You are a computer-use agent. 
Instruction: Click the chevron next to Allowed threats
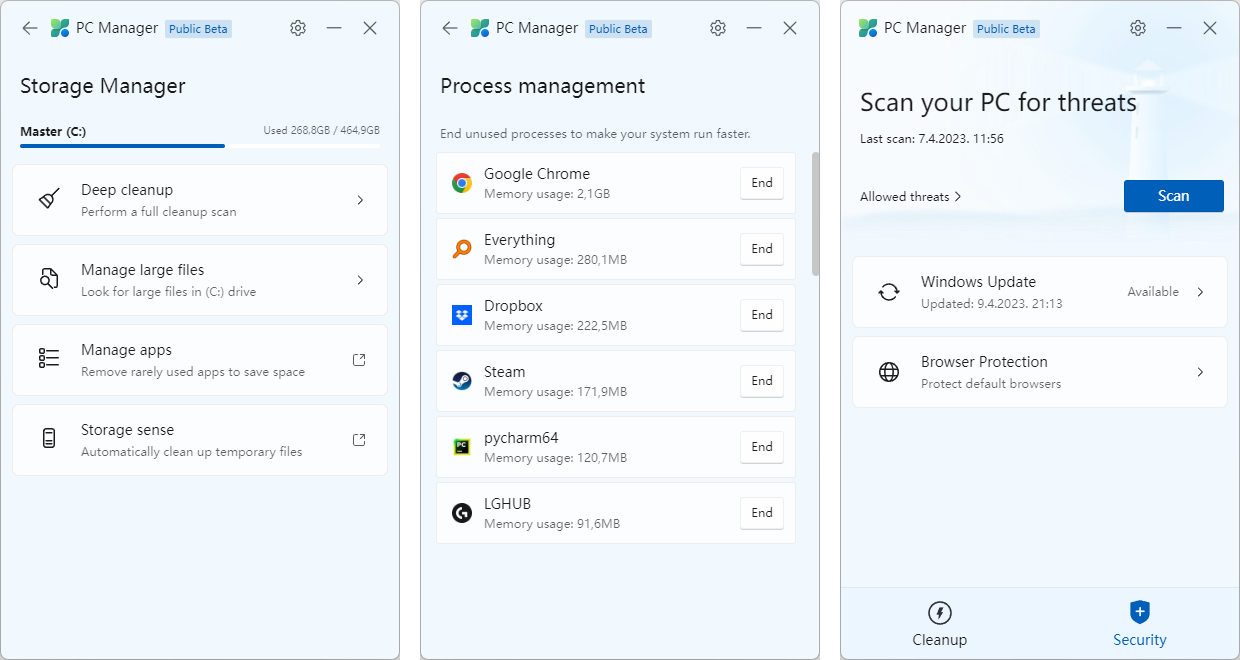tap(958, 197)
